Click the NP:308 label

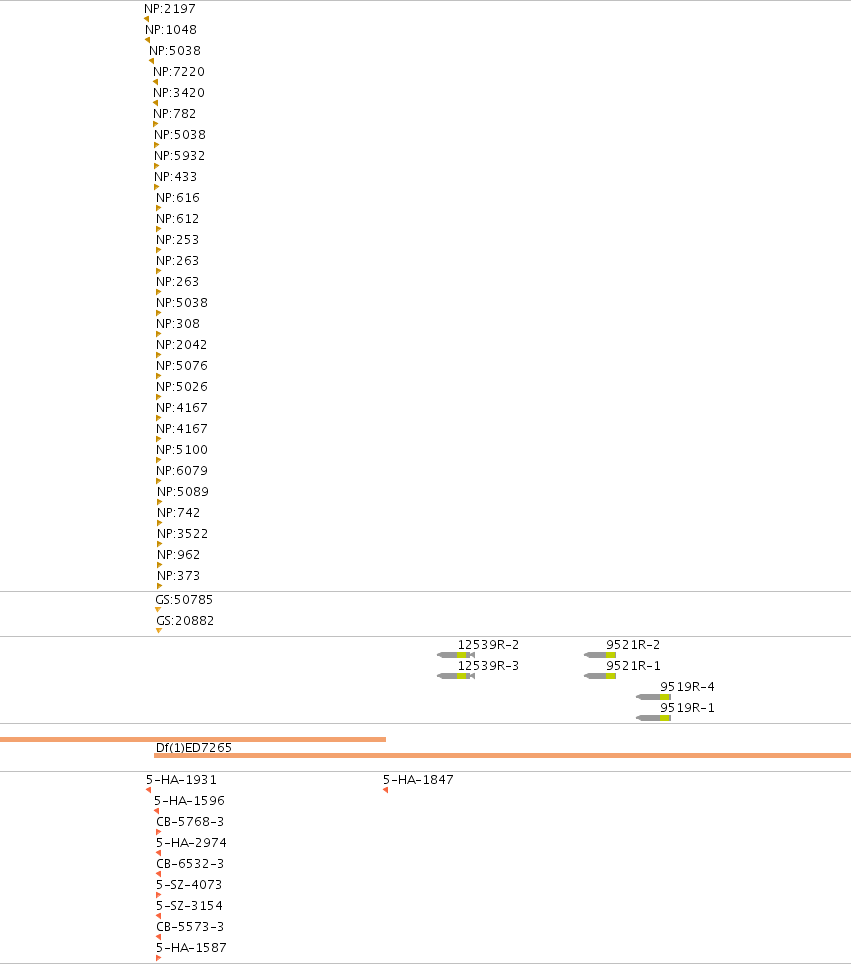[x=178, y=323]
